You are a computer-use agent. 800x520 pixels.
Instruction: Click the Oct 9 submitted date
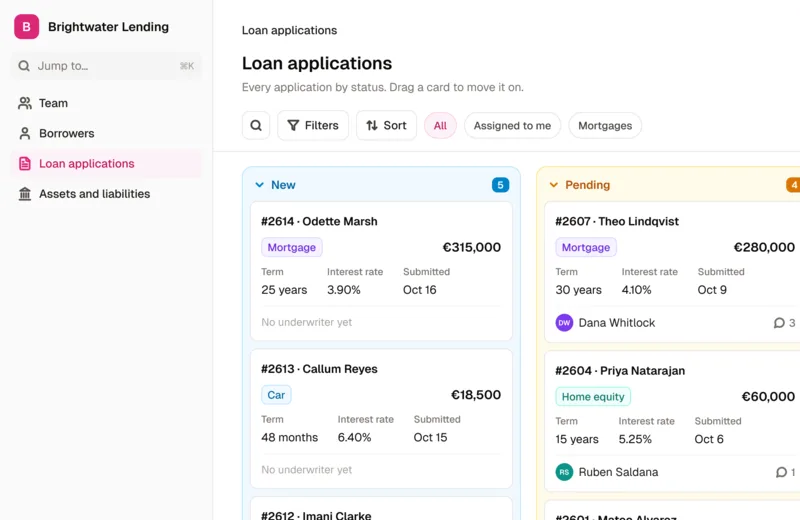(x=712, y=290)
